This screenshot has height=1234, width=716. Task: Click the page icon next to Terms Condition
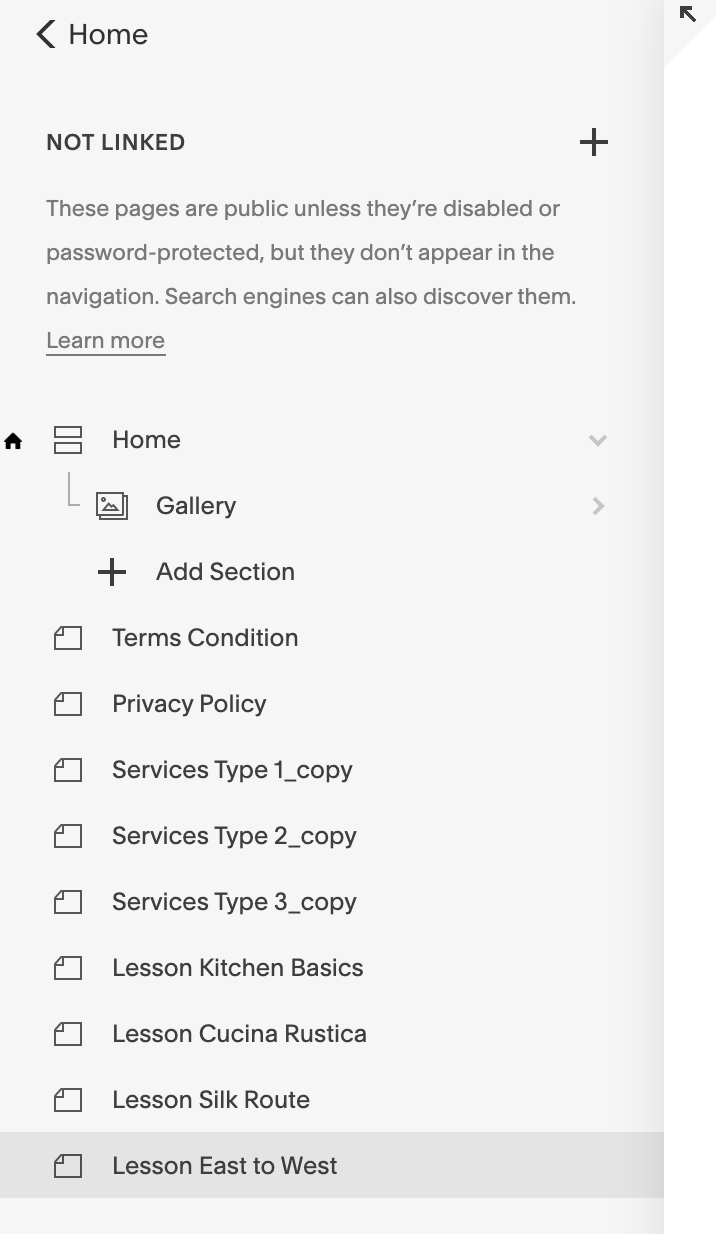67,637
